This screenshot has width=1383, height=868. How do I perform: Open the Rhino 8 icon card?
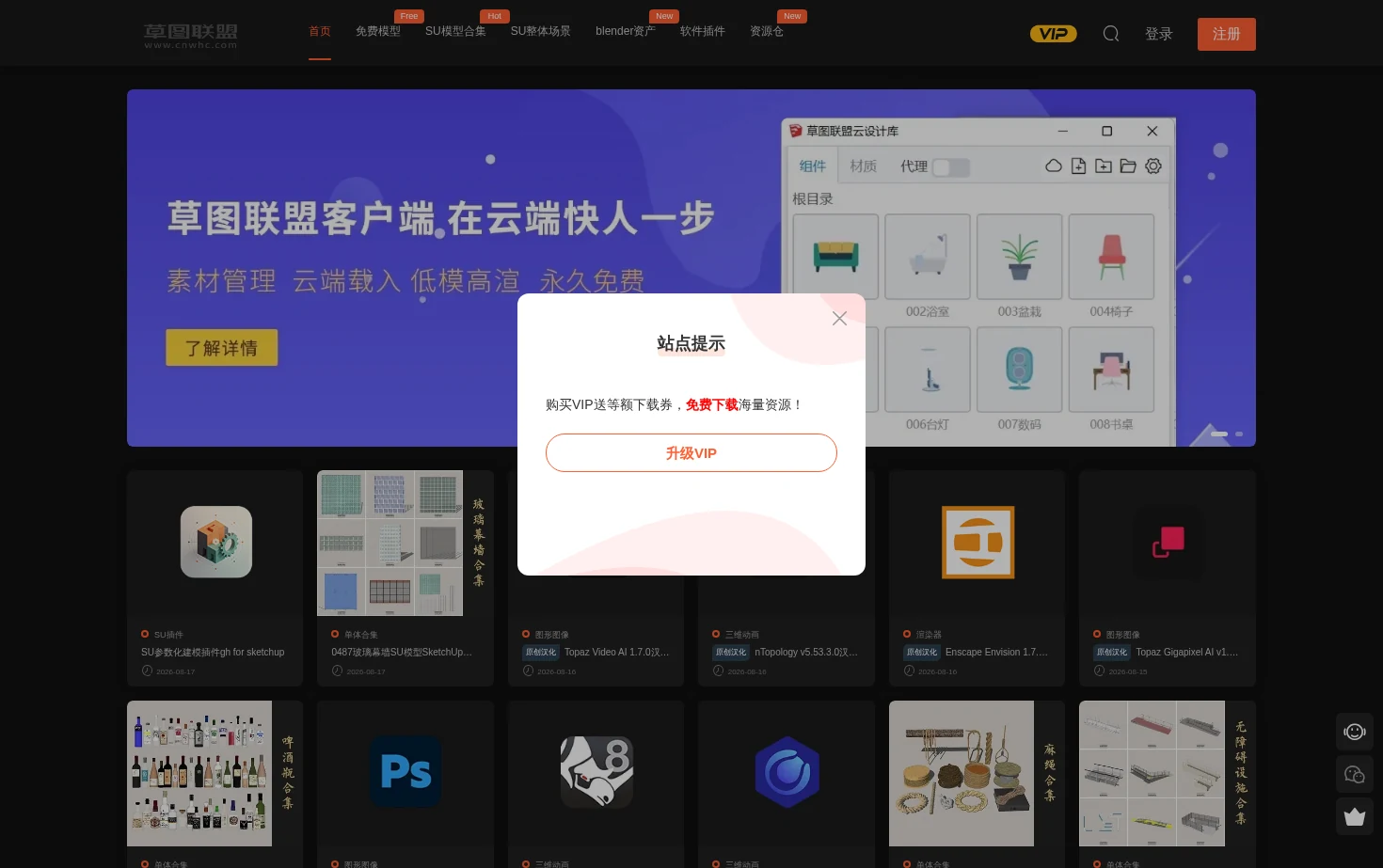(x=596, y=772)
